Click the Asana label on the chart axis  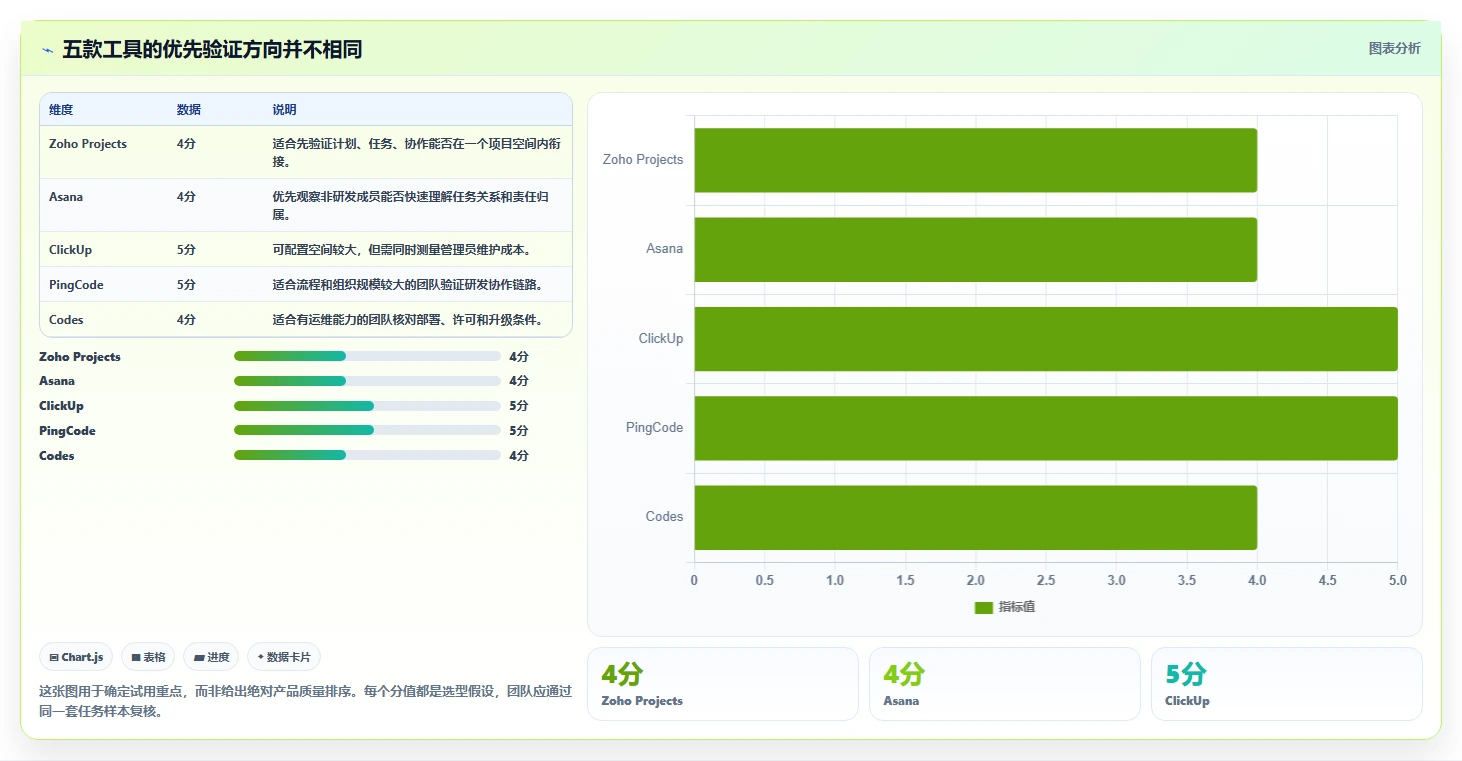pyautogui.click(x=665, y=249)
